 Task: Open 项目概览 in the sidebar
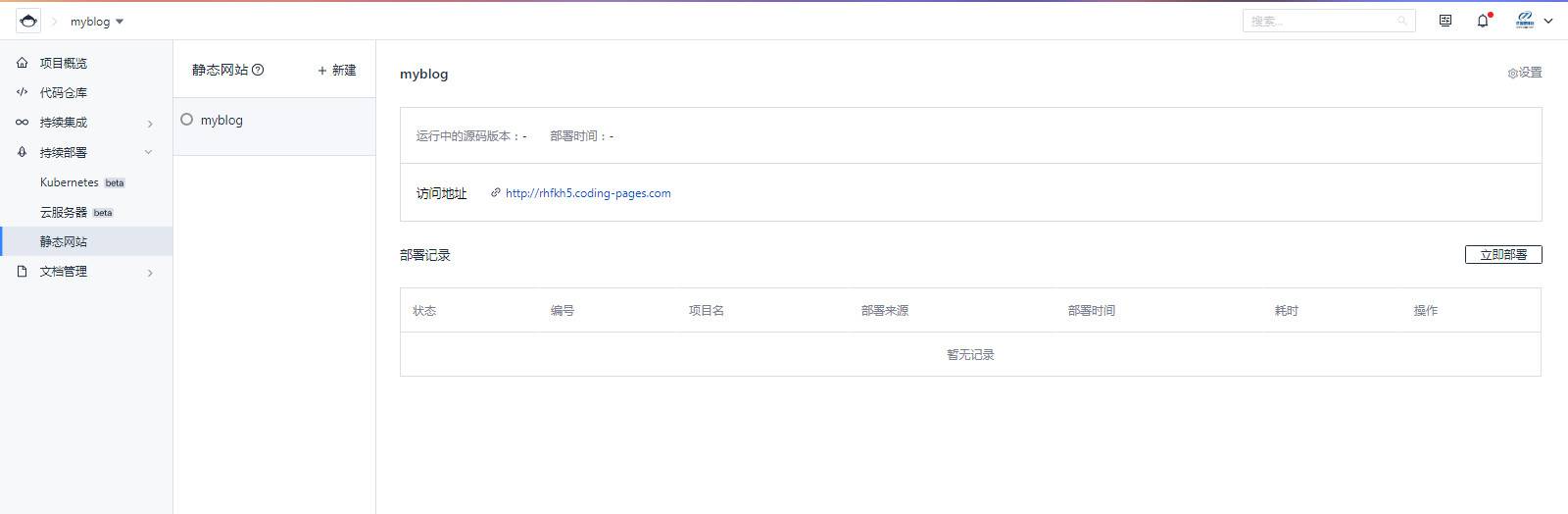(x=63, y=63)
